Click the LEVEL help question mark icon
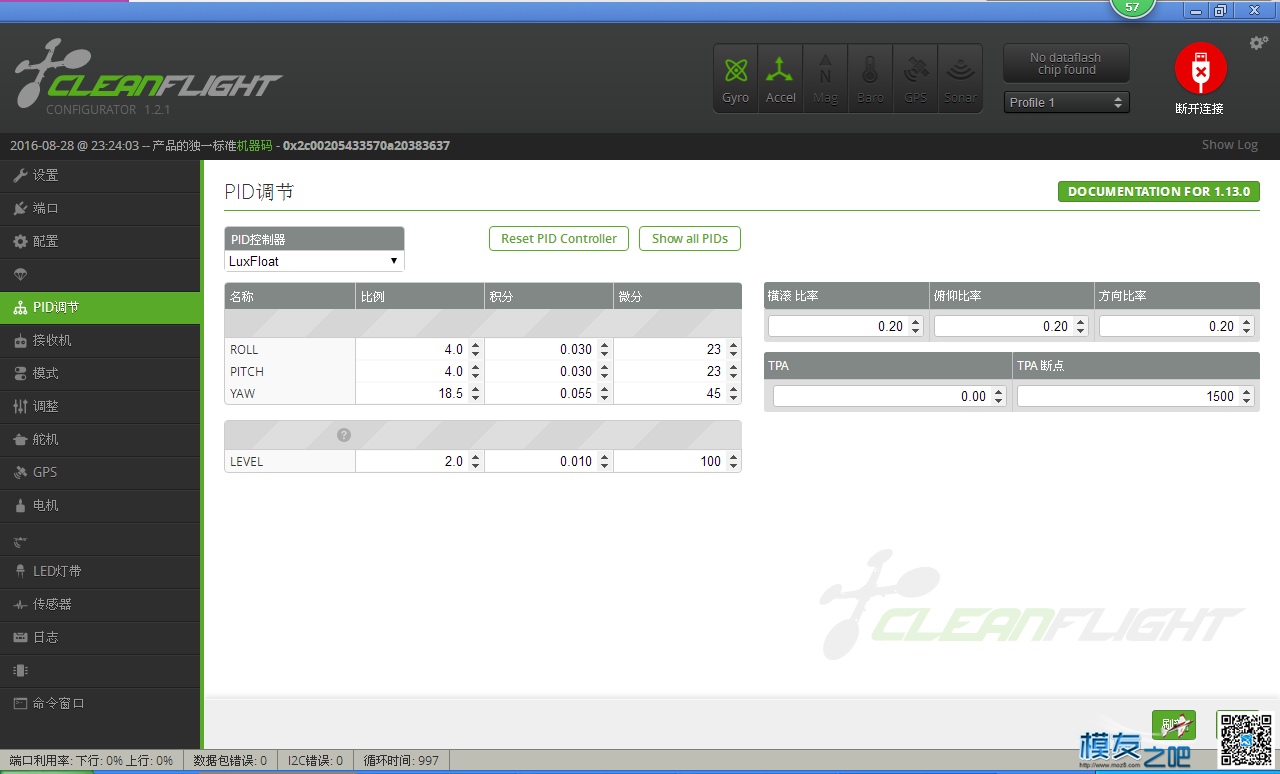The height and width of the screenshot is (774, 1280). (x=344, y=435)
